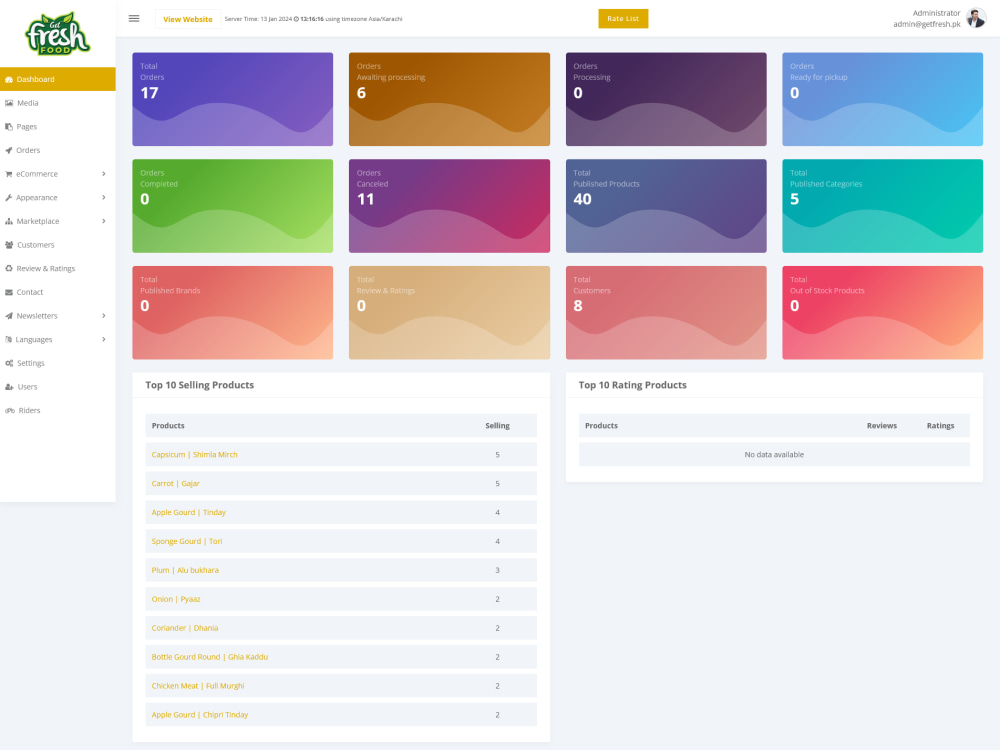The height and width of the screenshot is (750, 1000).
Task: Click the Orders Ready for pickup card
Action: (883, 99)
